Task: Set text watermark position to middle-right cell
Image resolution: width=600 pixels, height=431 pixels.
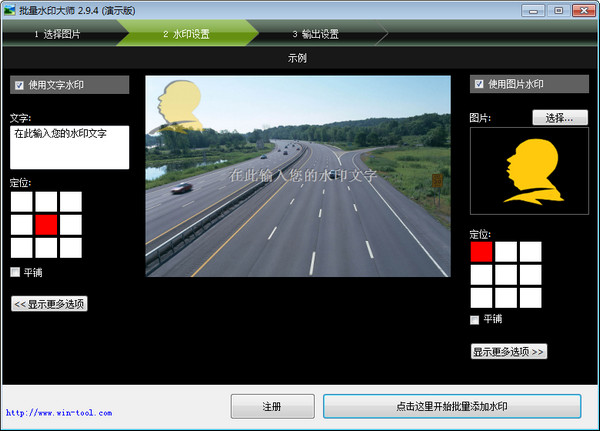Action: coord(71,225)
